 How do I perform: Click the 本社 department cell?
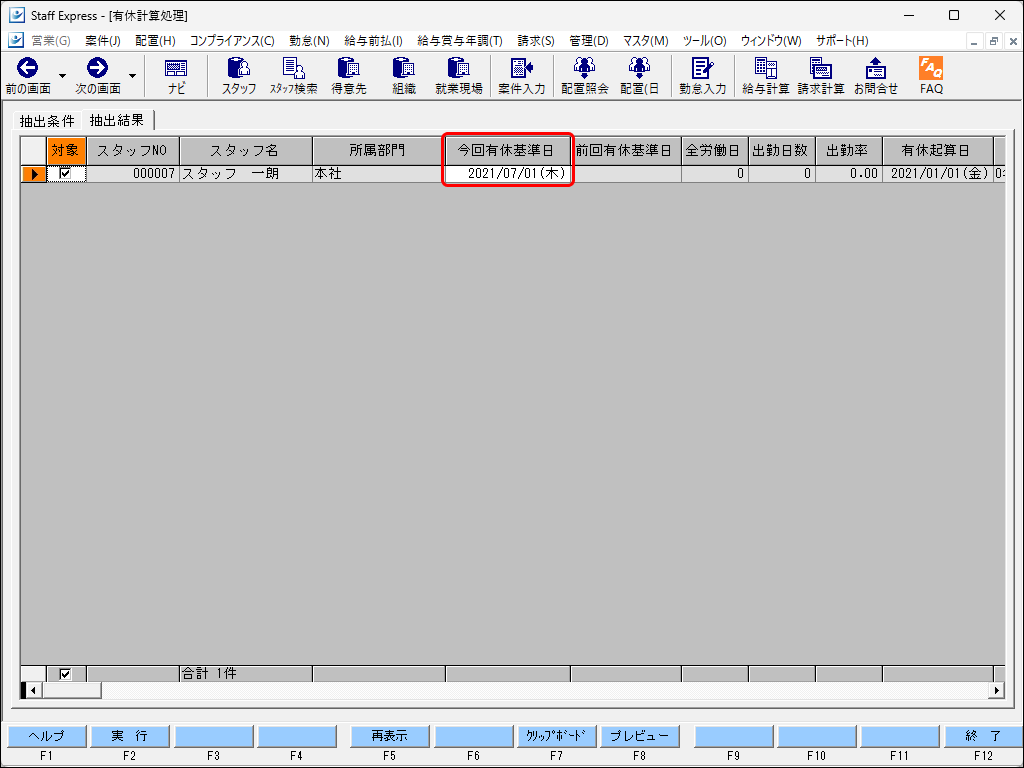point(379,174)
